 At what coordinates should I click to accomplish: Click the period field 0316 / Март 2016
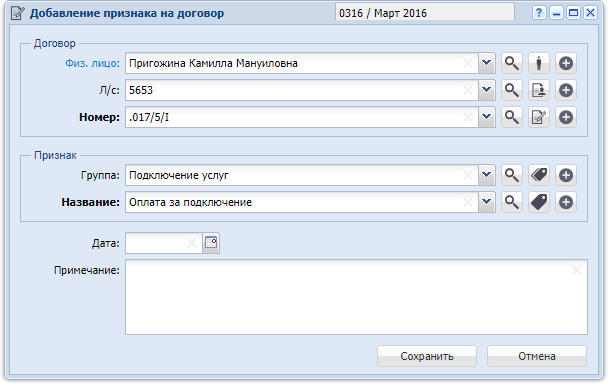click(x=425, y=13)
